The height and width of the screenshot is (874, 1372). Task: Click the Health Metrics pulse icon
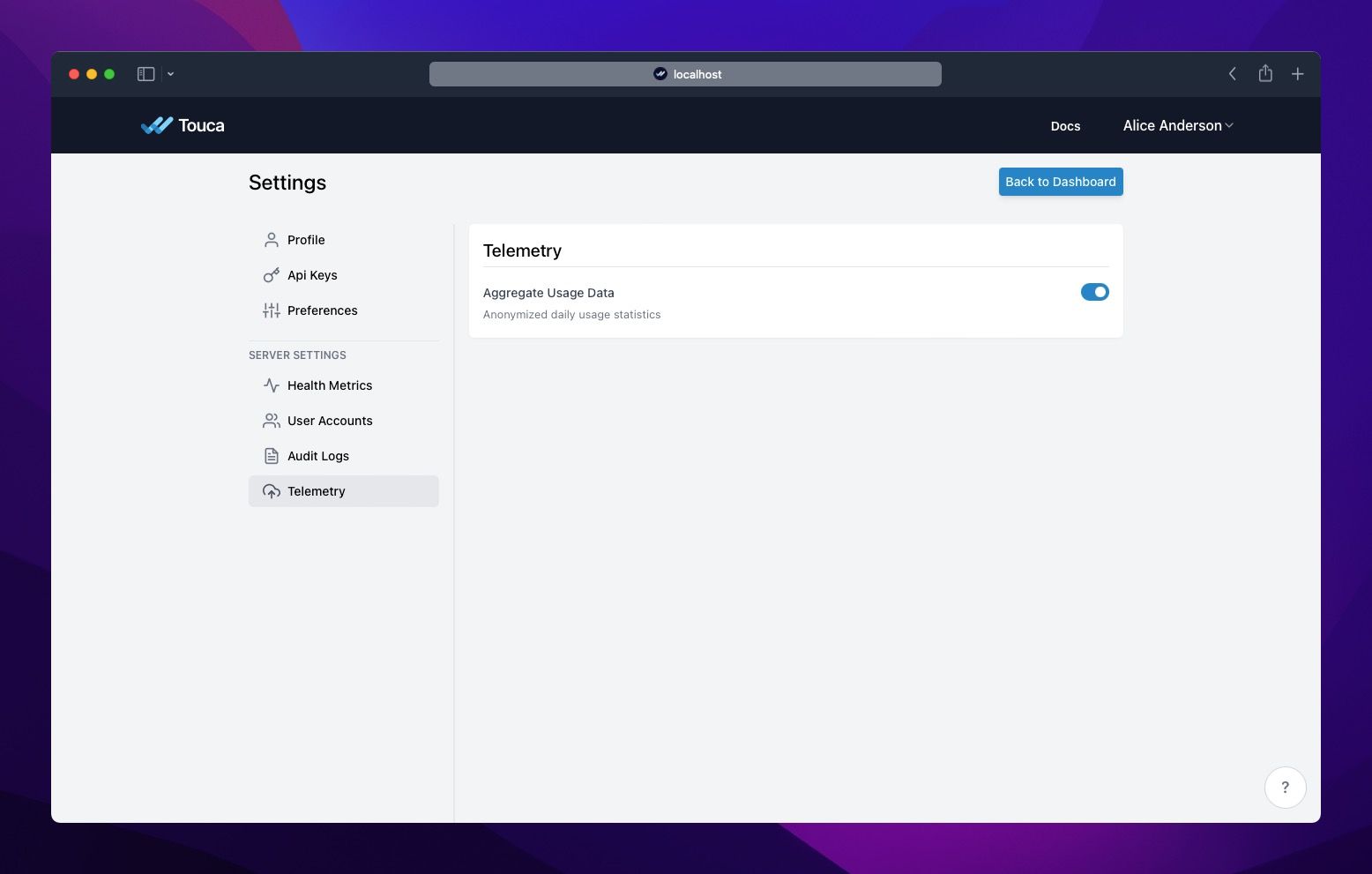point(272,385)
